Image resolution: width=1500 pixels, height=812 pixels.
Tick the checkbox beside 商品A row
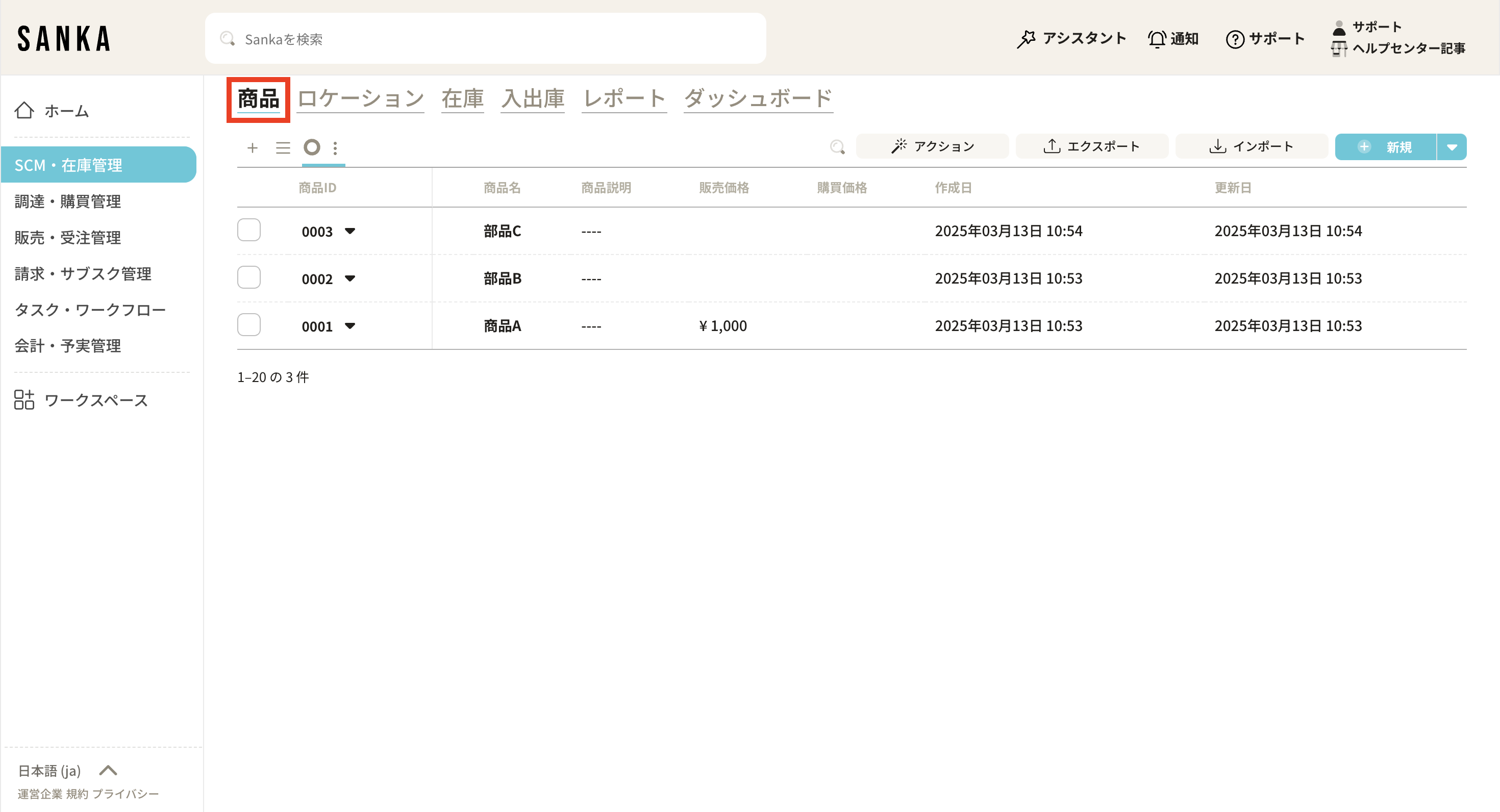click(x=248, y=325)
